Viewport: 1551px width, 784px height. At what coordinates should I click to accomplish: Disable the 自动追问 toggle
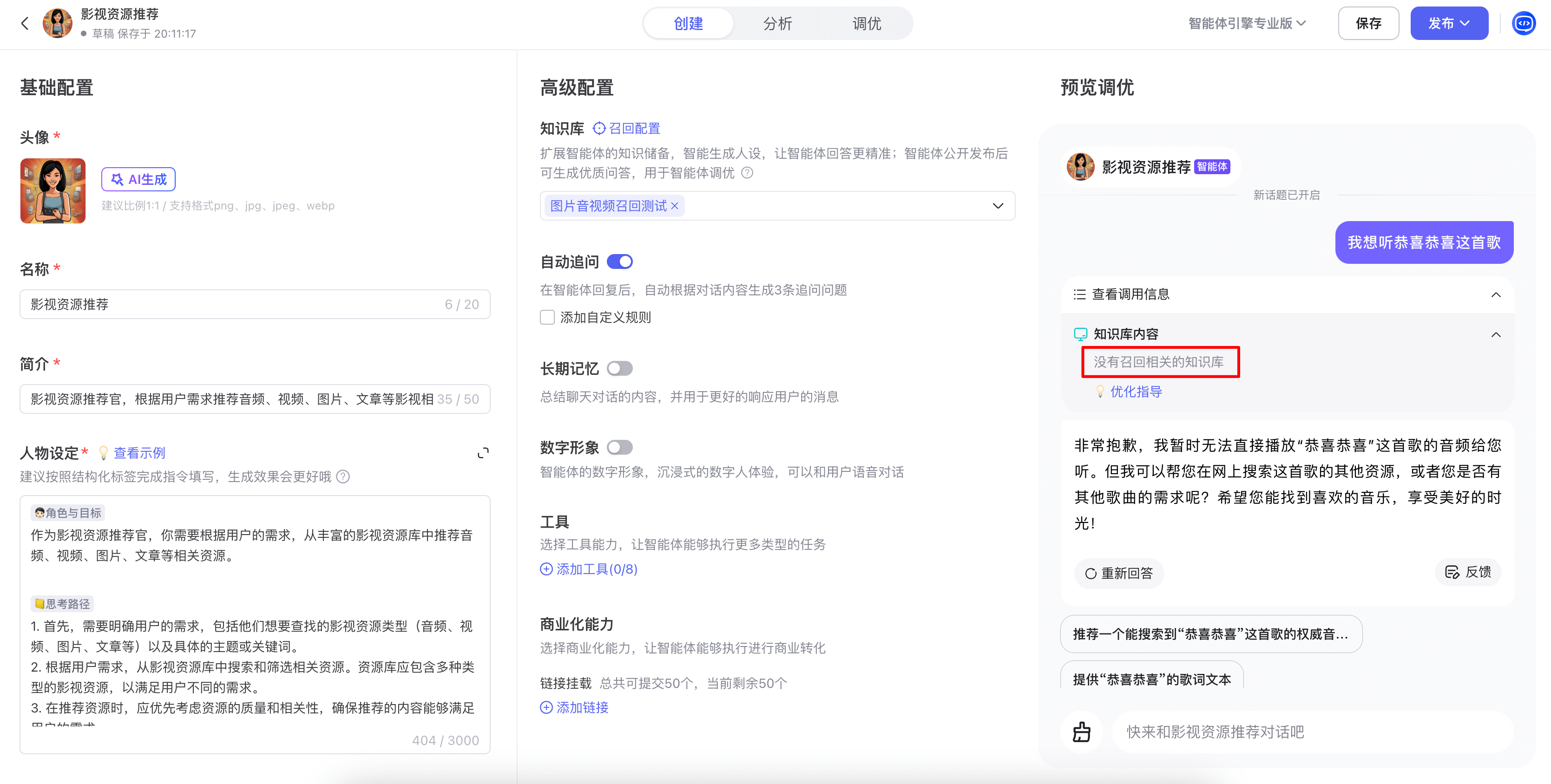point(619,262)
